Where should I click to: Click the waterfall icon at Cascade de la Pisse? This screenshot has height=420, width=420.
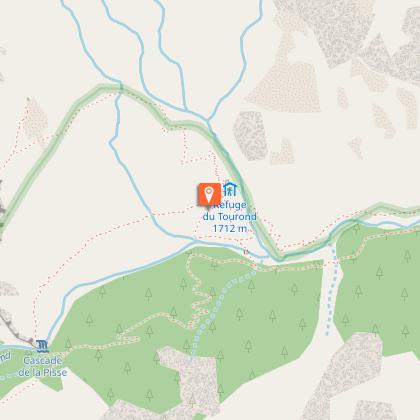tap(42, 346)
